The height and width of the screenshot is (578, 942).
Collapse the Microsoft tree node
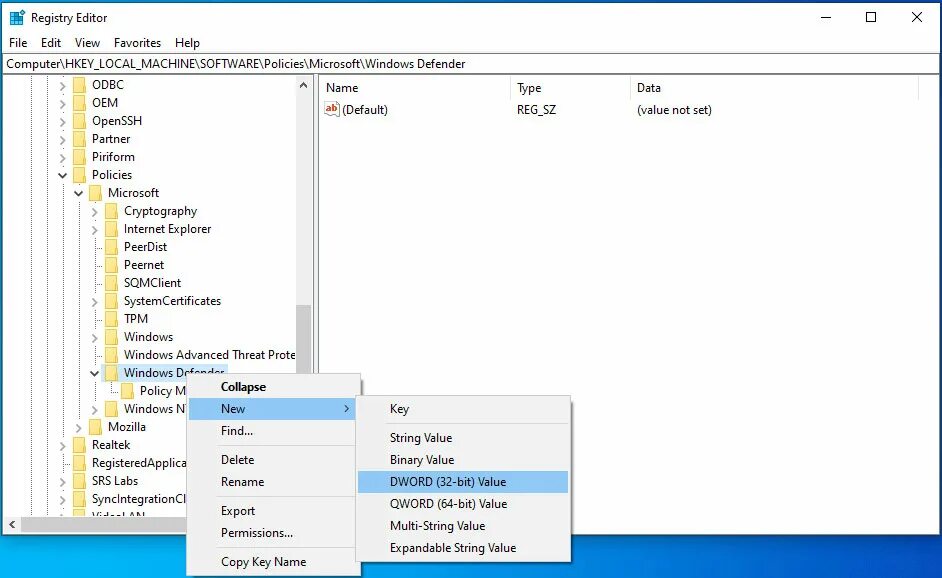[x=79, y=193]
